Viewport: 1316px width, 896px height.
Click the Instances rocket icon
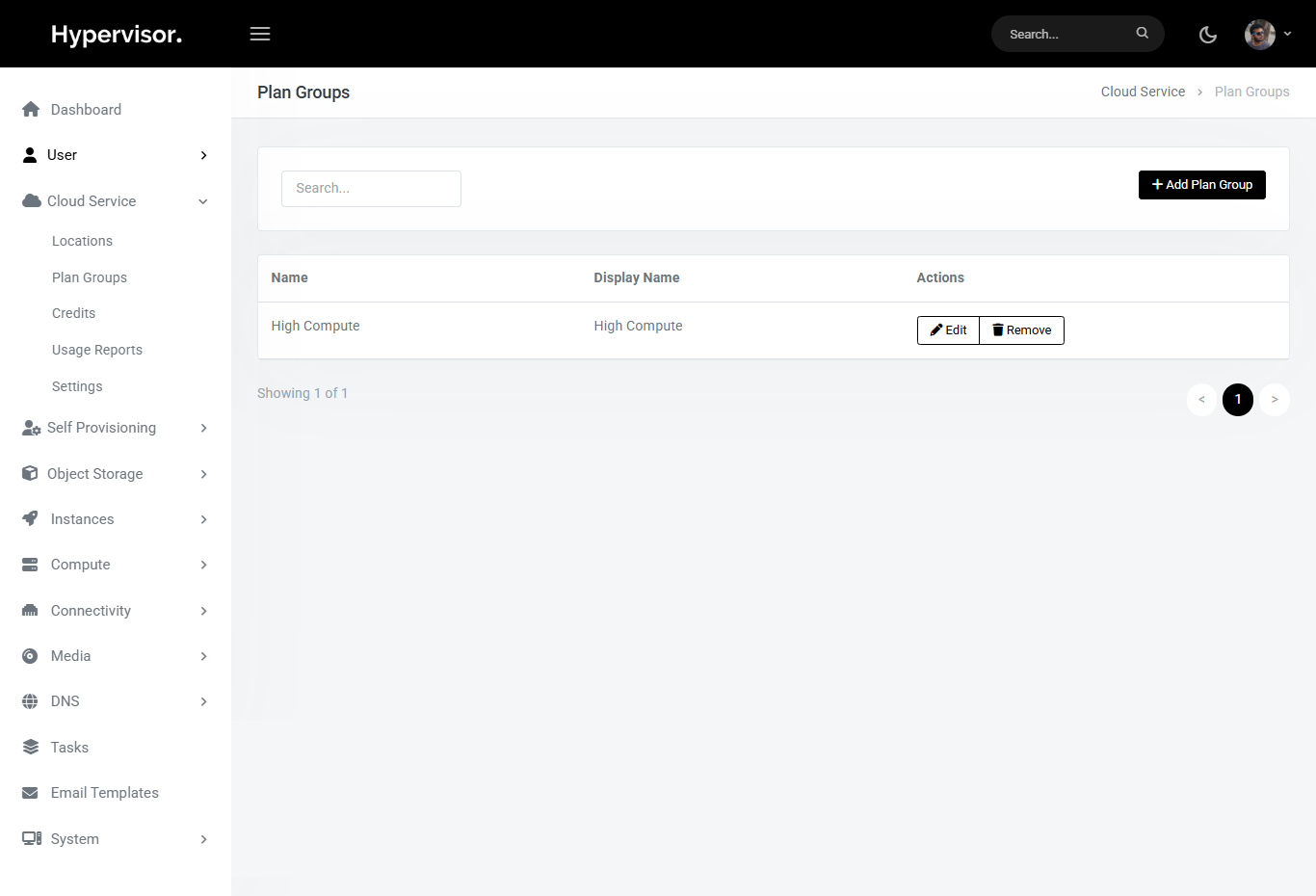pos(31,519)
